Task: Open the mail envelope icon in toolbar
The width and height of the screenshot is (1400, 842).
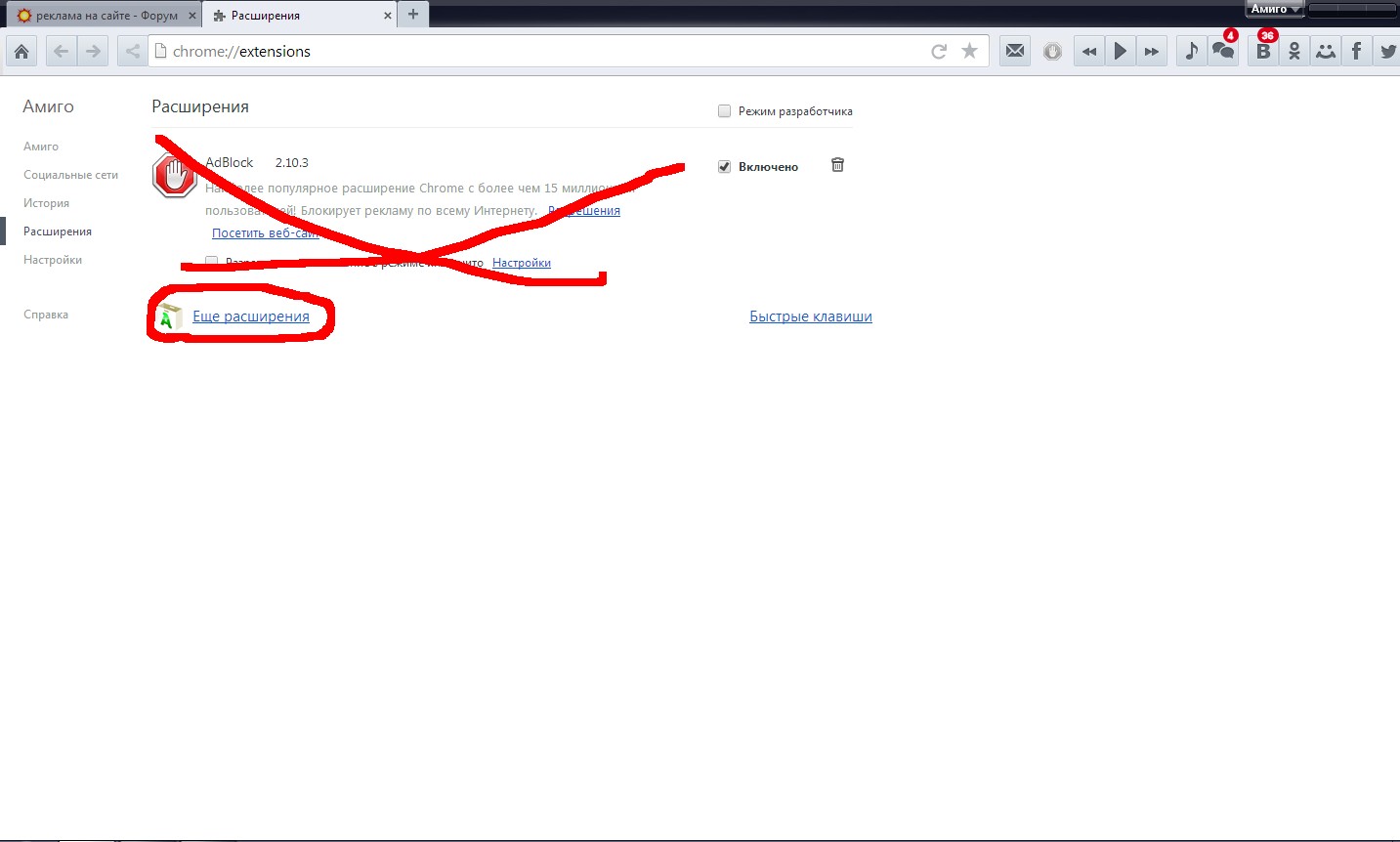Action: tap(1015, 51)
